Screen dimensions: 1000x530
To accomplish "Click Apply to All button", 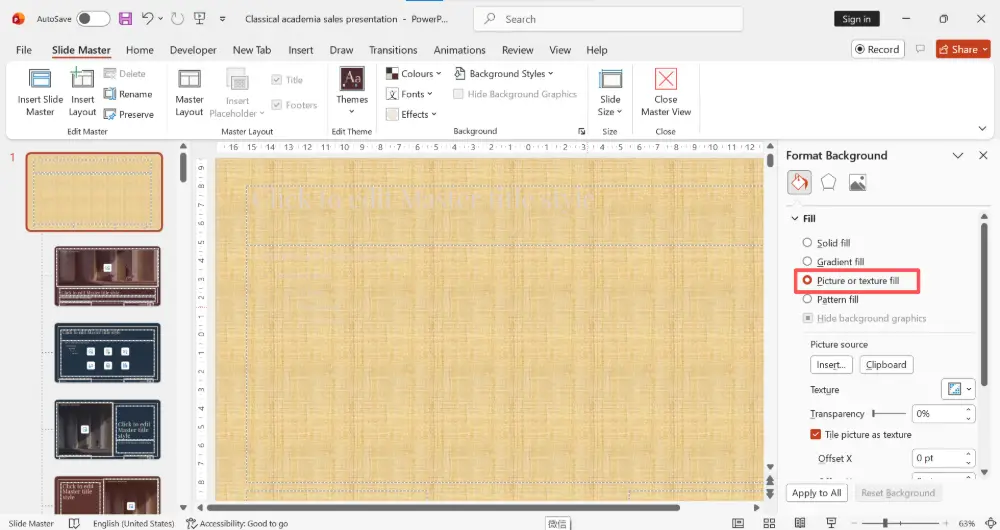I will (816, 493).
